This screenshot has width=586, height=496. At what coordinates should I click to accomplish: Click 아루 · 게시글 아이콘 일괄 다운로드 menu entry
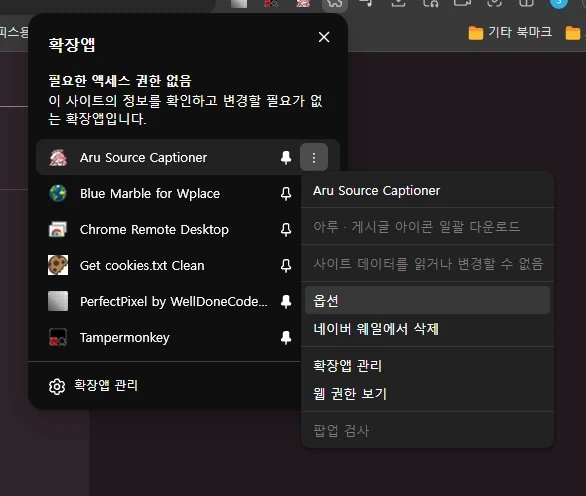[427, 227]
